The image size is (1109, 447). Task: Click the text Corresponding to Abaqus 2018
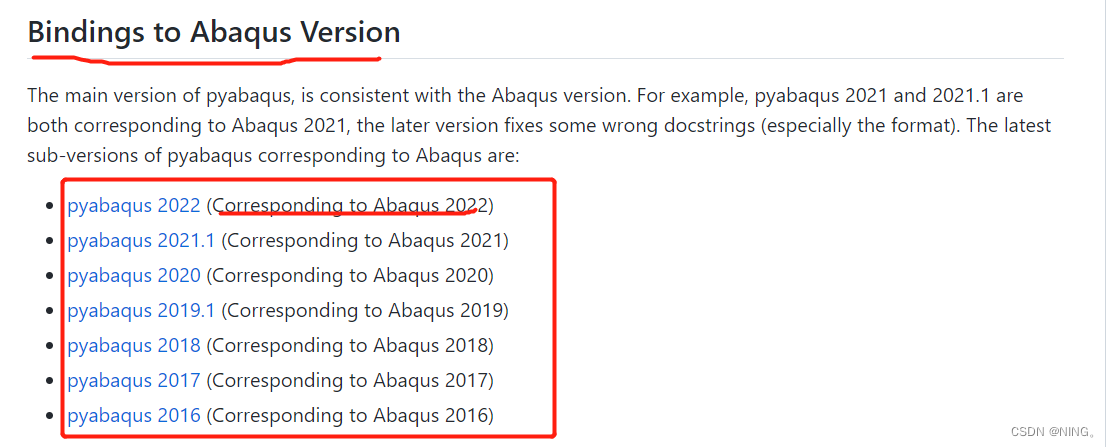click(350, 346)
